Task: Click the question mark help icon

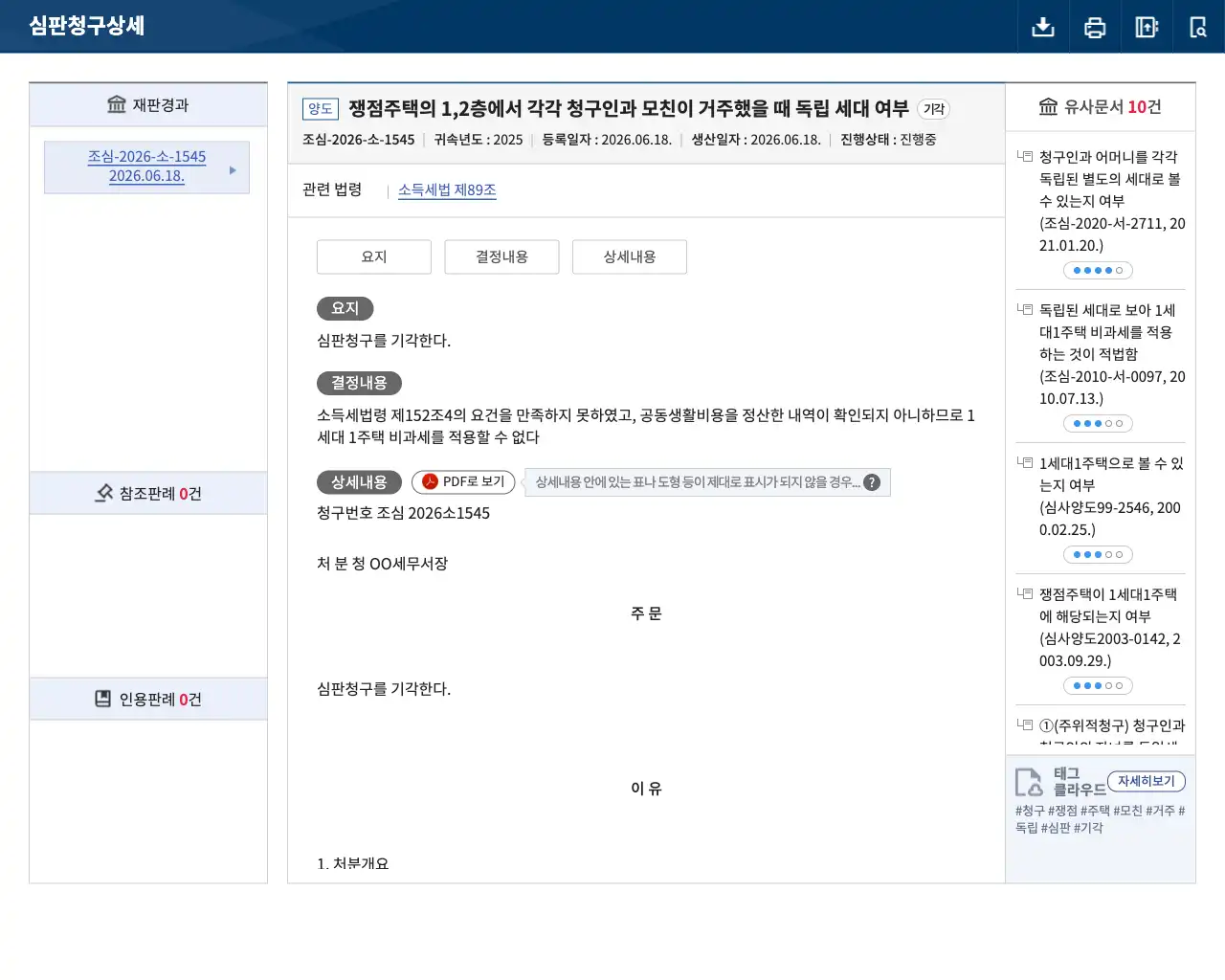Action: [x=872, y=482]
